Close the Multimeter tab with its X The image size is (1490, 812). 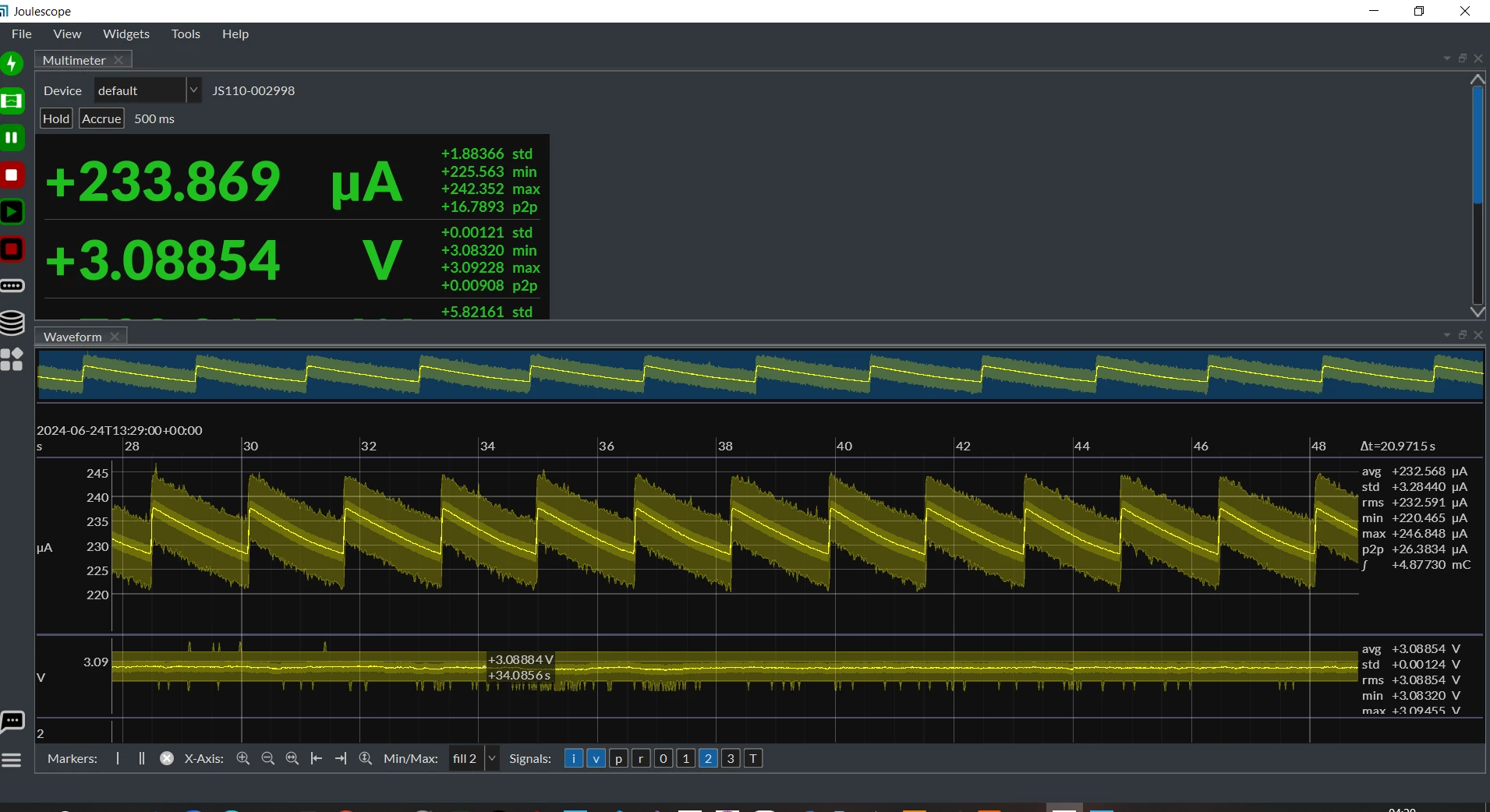(x=119, y=60)
